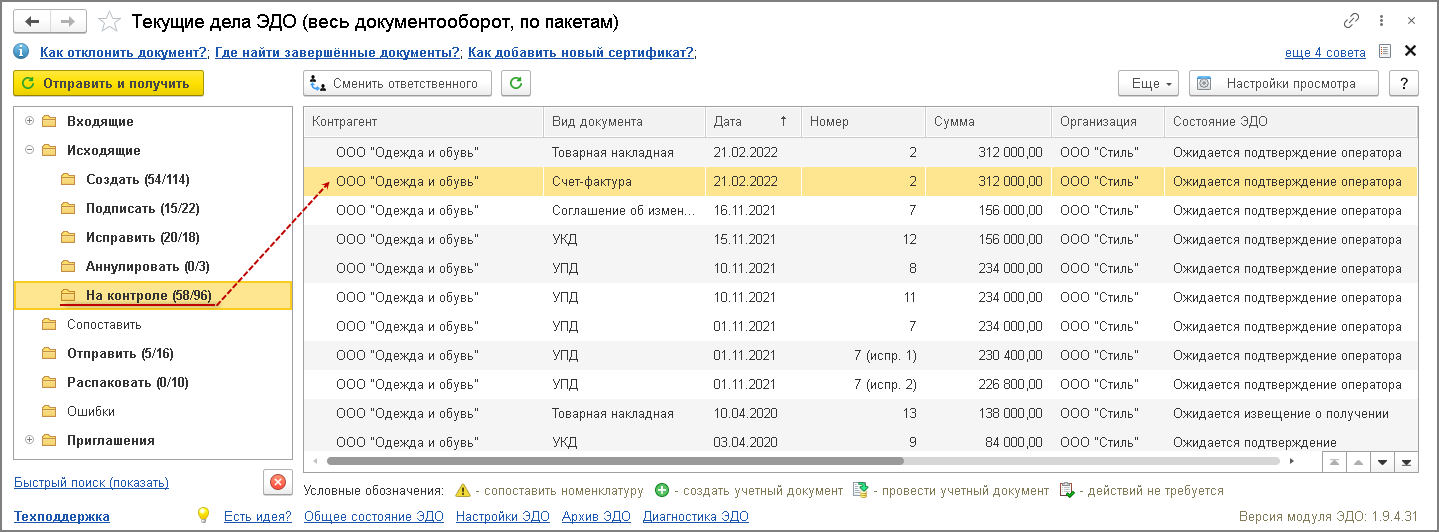Click Отправить и получить button
Image resolution: width=1439 pixels, height=532 pixels.
click(108, 84)
